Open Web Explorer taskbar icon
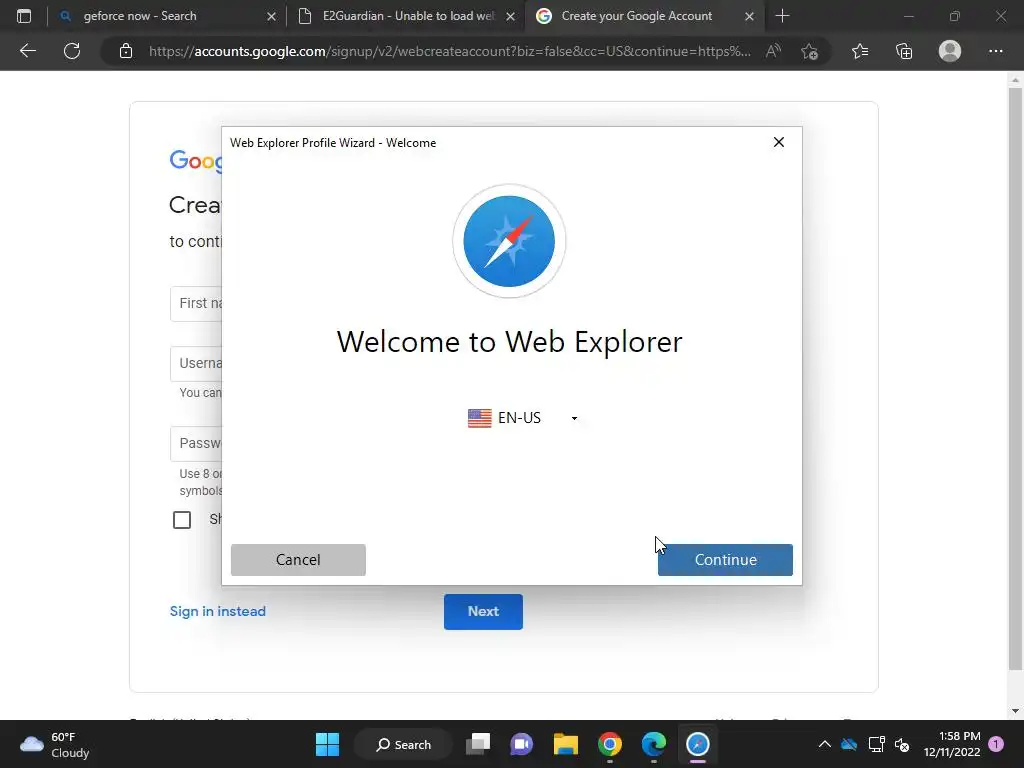 pos(697,744)
